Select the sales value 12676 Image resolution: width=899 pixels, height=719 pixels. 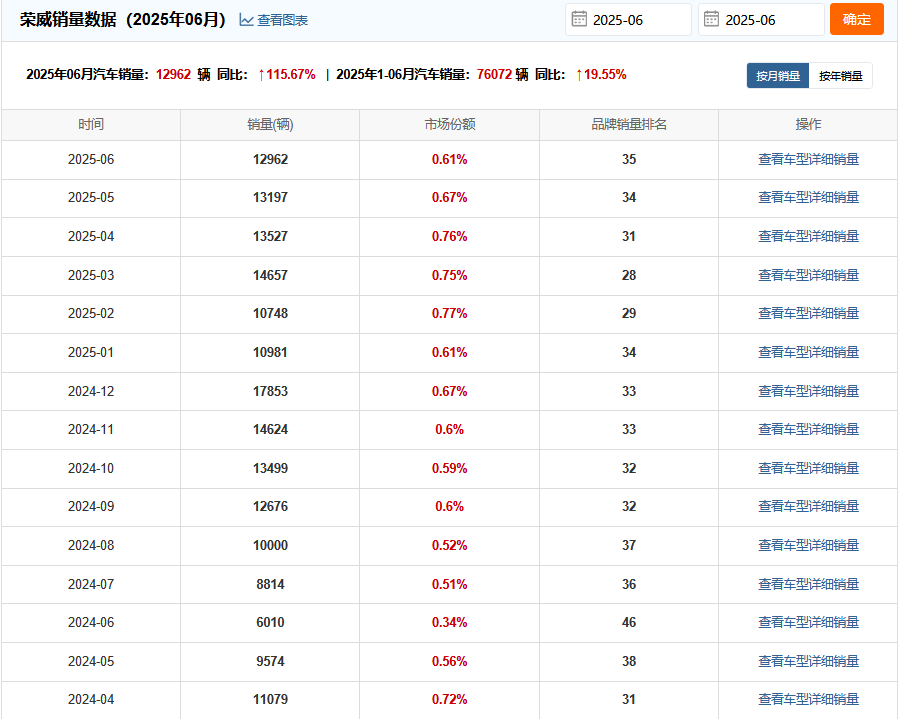tap(270, 506)
